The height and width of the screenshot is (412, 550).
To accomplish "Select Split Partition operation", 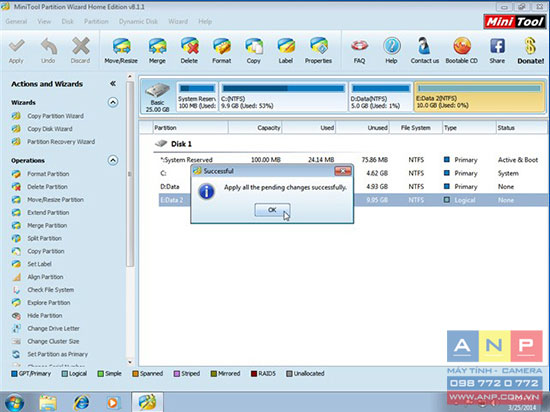I will click(x=45, y=238).
